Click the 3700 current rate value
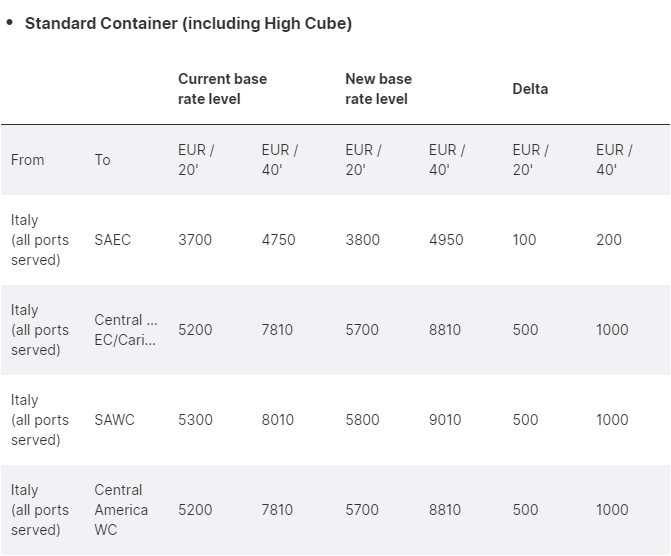 coord(195,240)
